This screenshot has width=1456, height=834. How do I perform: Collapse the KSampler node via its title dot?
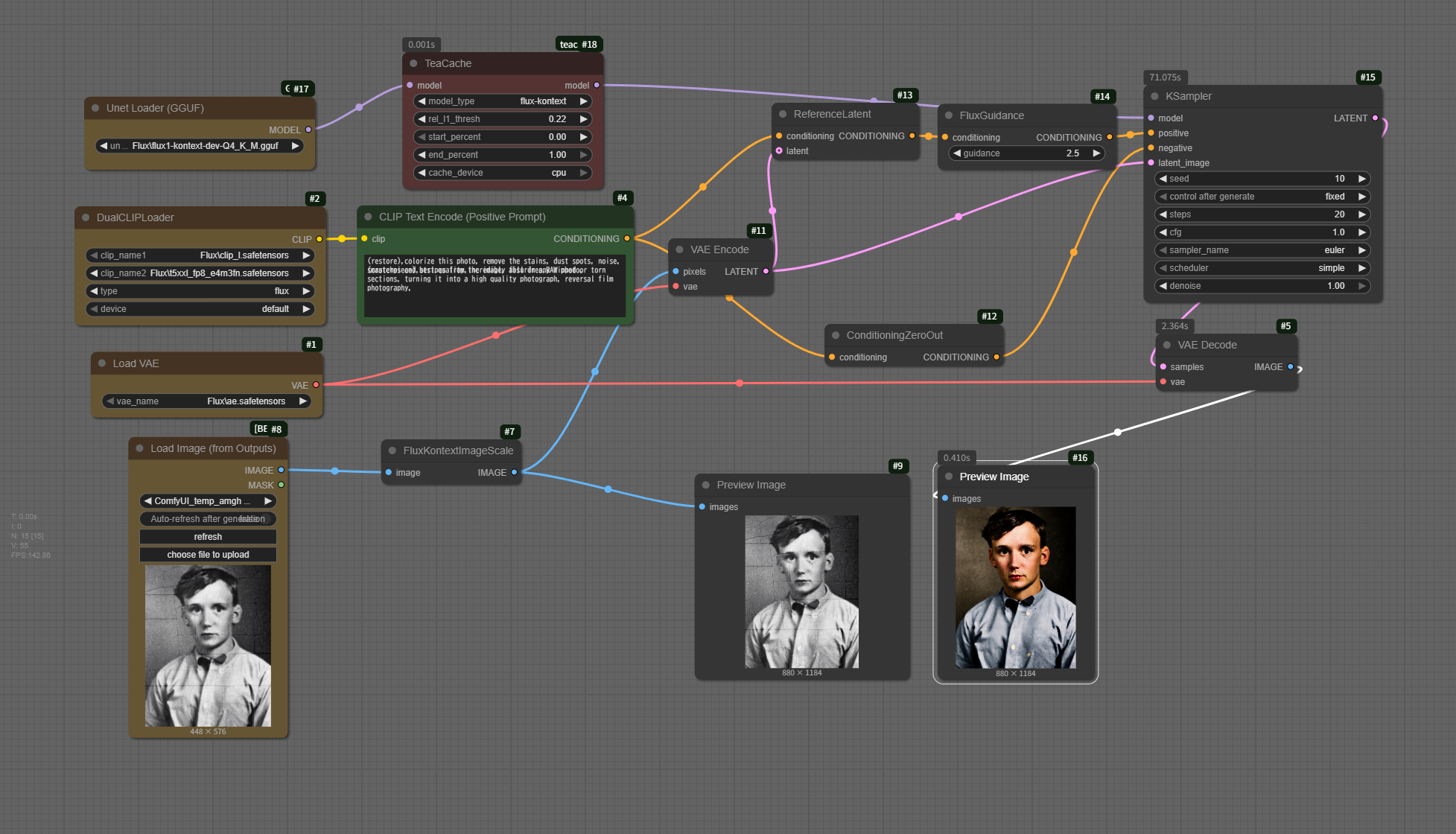pos(1154,96)
